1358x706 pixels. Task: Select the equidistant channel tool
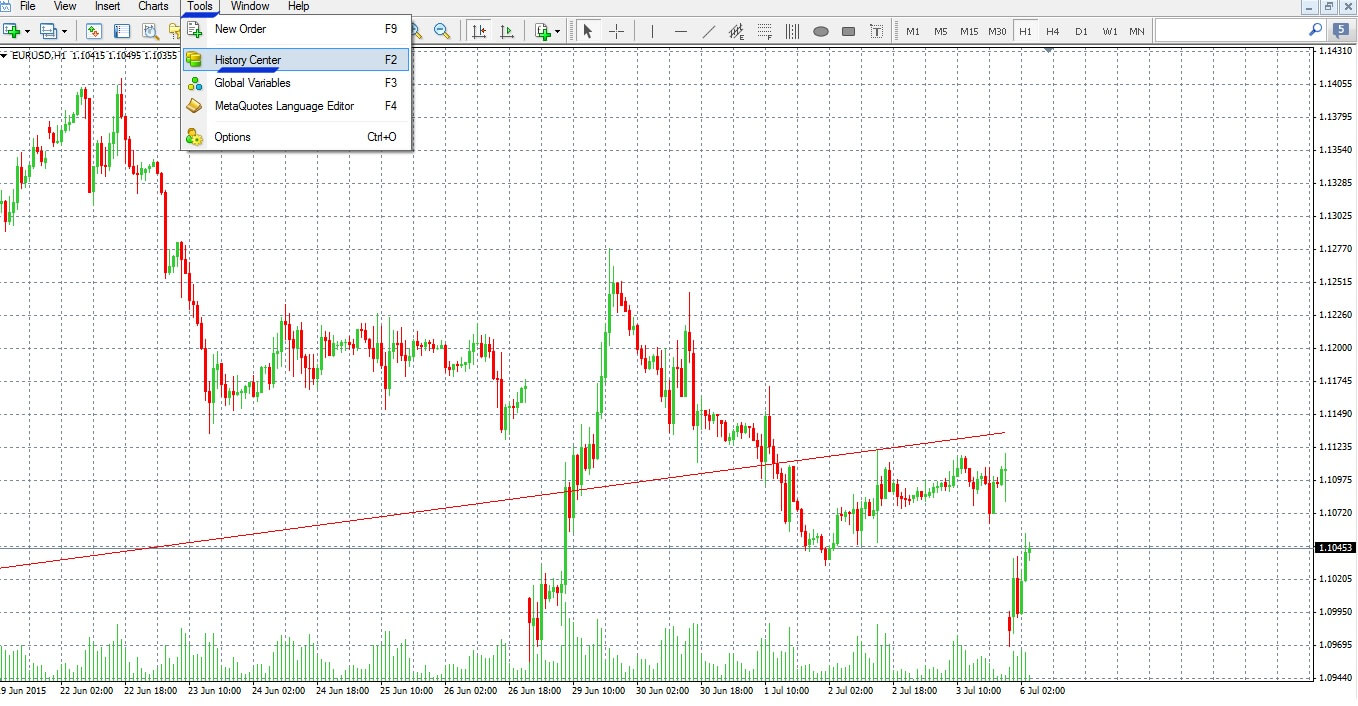[737, 31]
